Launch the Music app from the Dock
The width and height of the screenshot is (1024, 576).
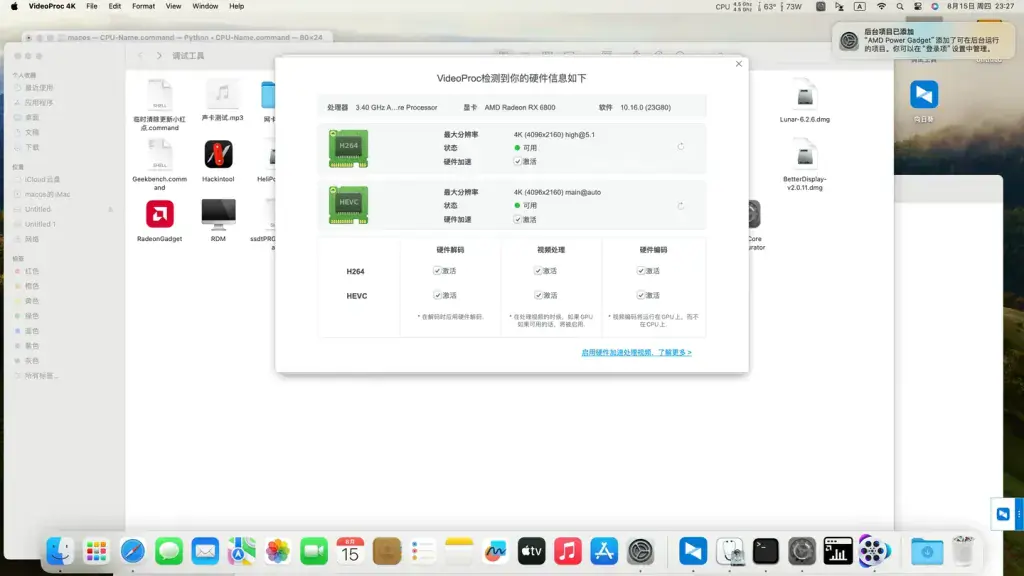point(568,551)
